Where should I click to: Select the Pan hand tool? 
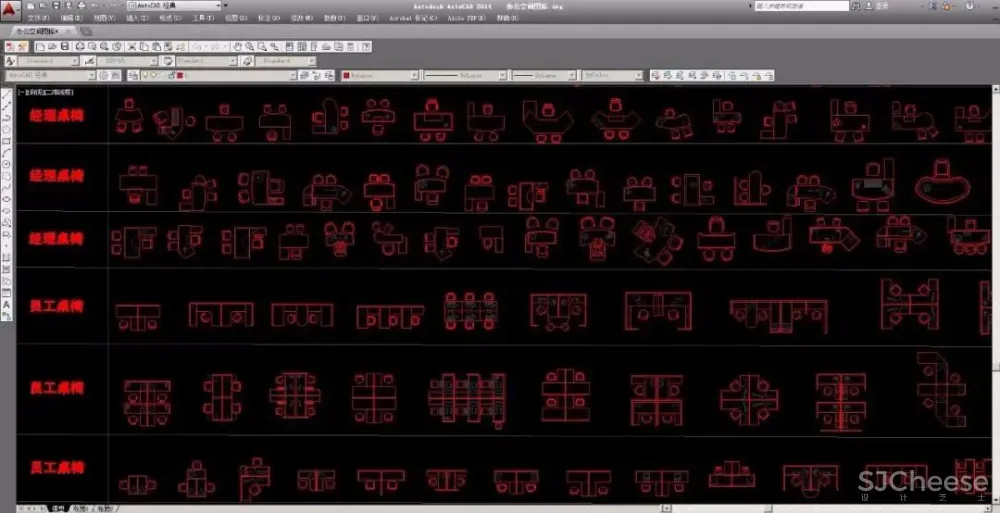[238, 46]
